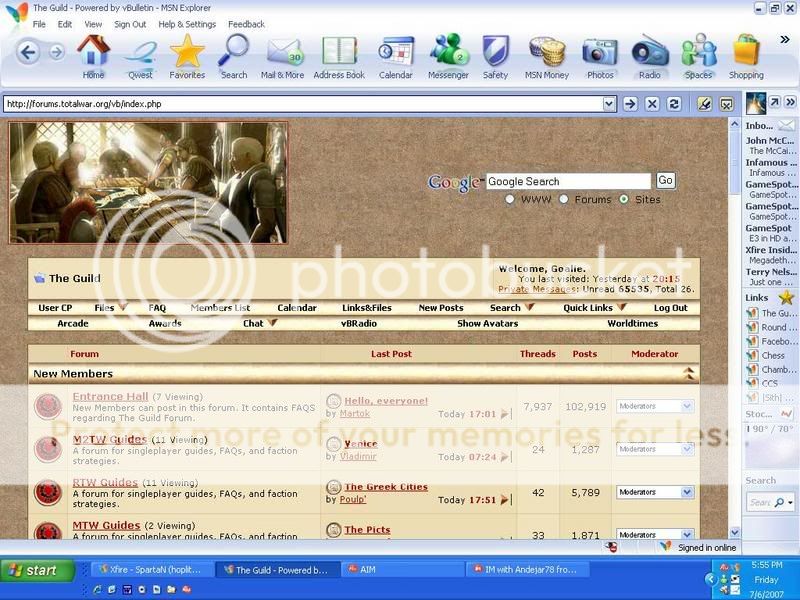The height and width of the screenshot is (600, 800).
Task: Open Mail & More envelope icon
Action: pos(282,58)
